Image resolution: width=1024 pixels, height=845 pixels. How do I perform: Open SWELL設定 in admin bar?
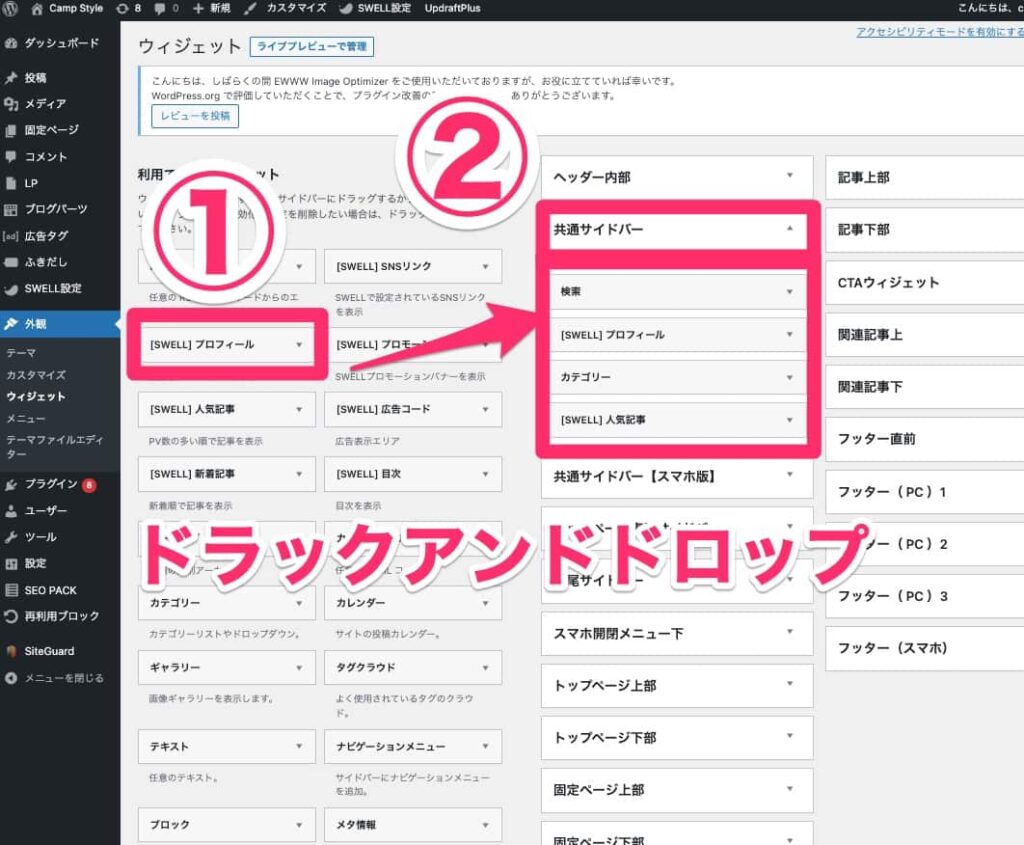coord(376,8)
